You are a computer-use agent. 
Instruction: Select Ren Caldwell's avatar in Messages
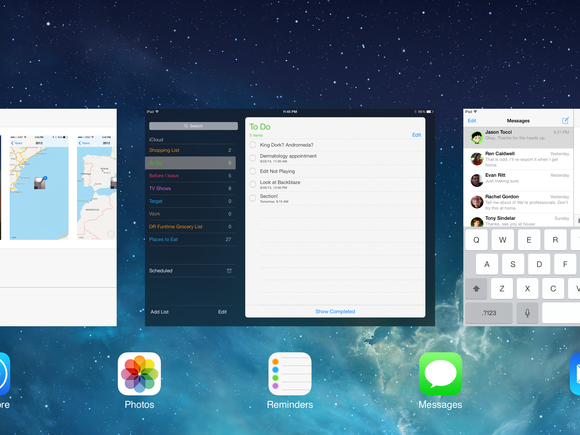pyautogui.click(x=477, y=159)
